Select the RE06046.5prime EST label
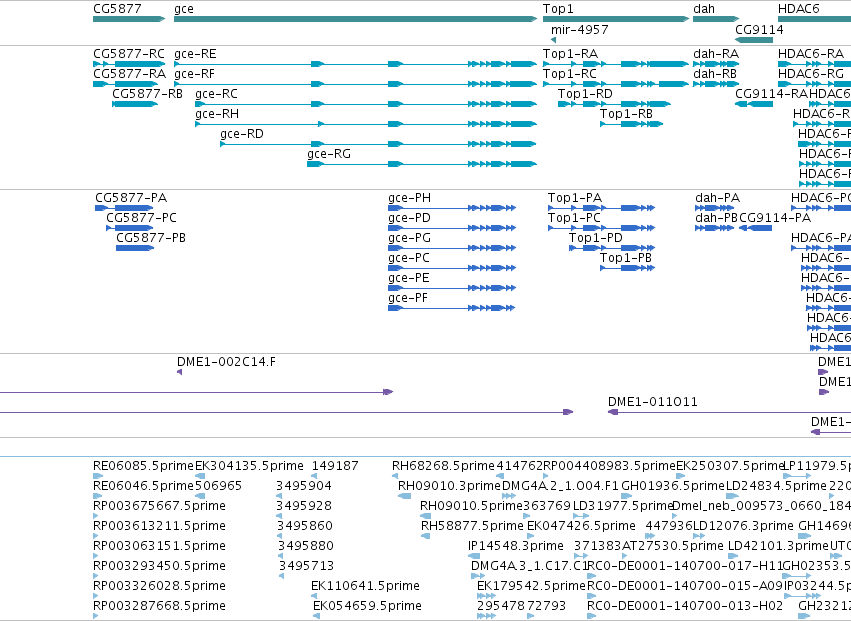 pyautogui.click(x=143, y=486)
